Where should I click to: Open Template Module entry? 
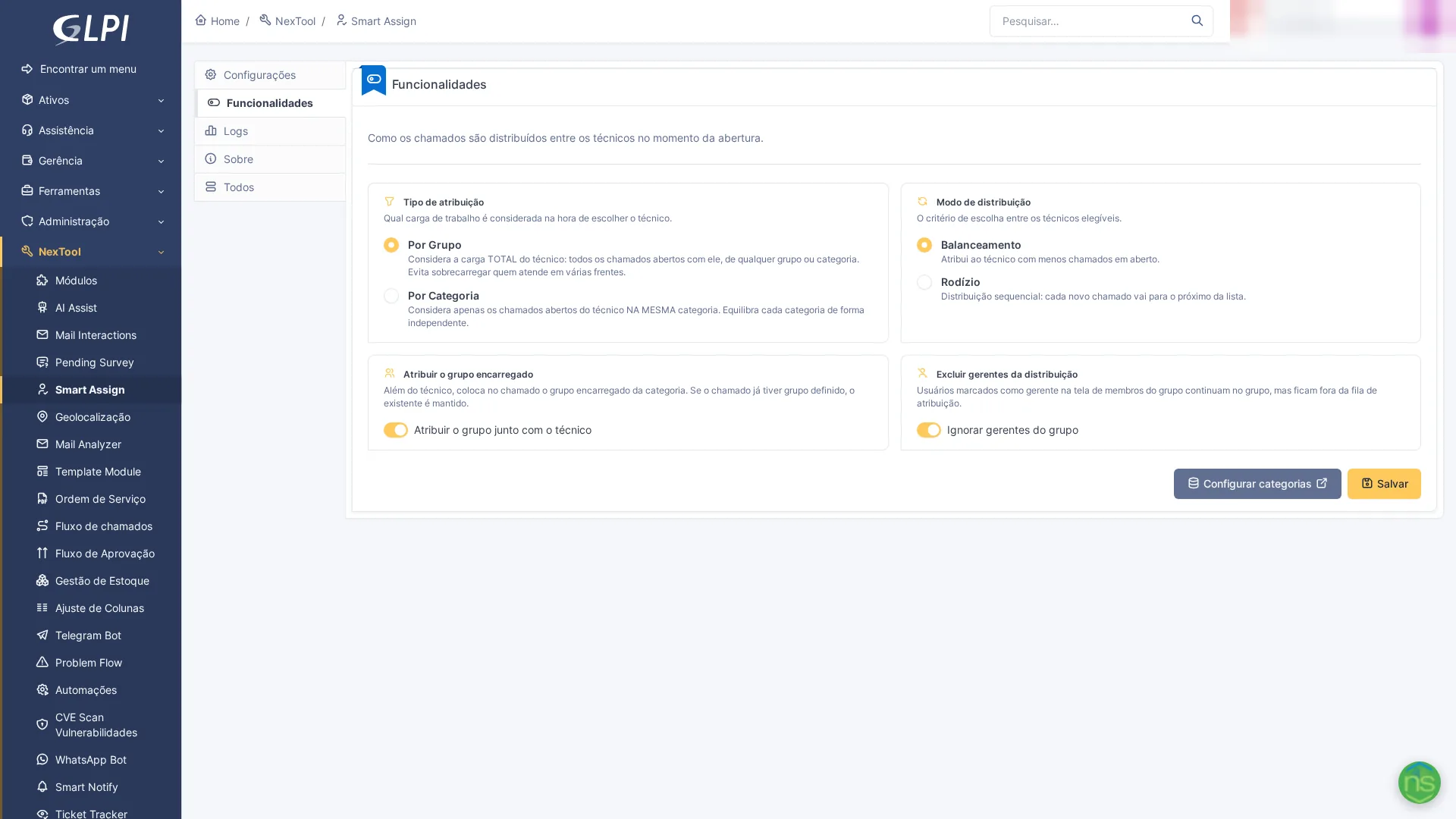92,472
